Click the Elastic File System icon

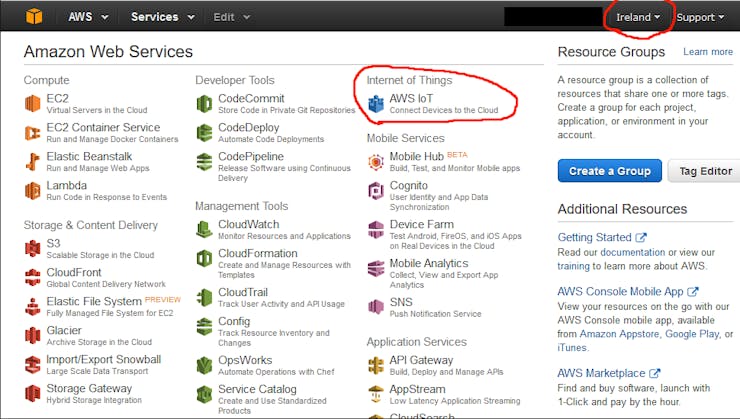coord(33,307)
